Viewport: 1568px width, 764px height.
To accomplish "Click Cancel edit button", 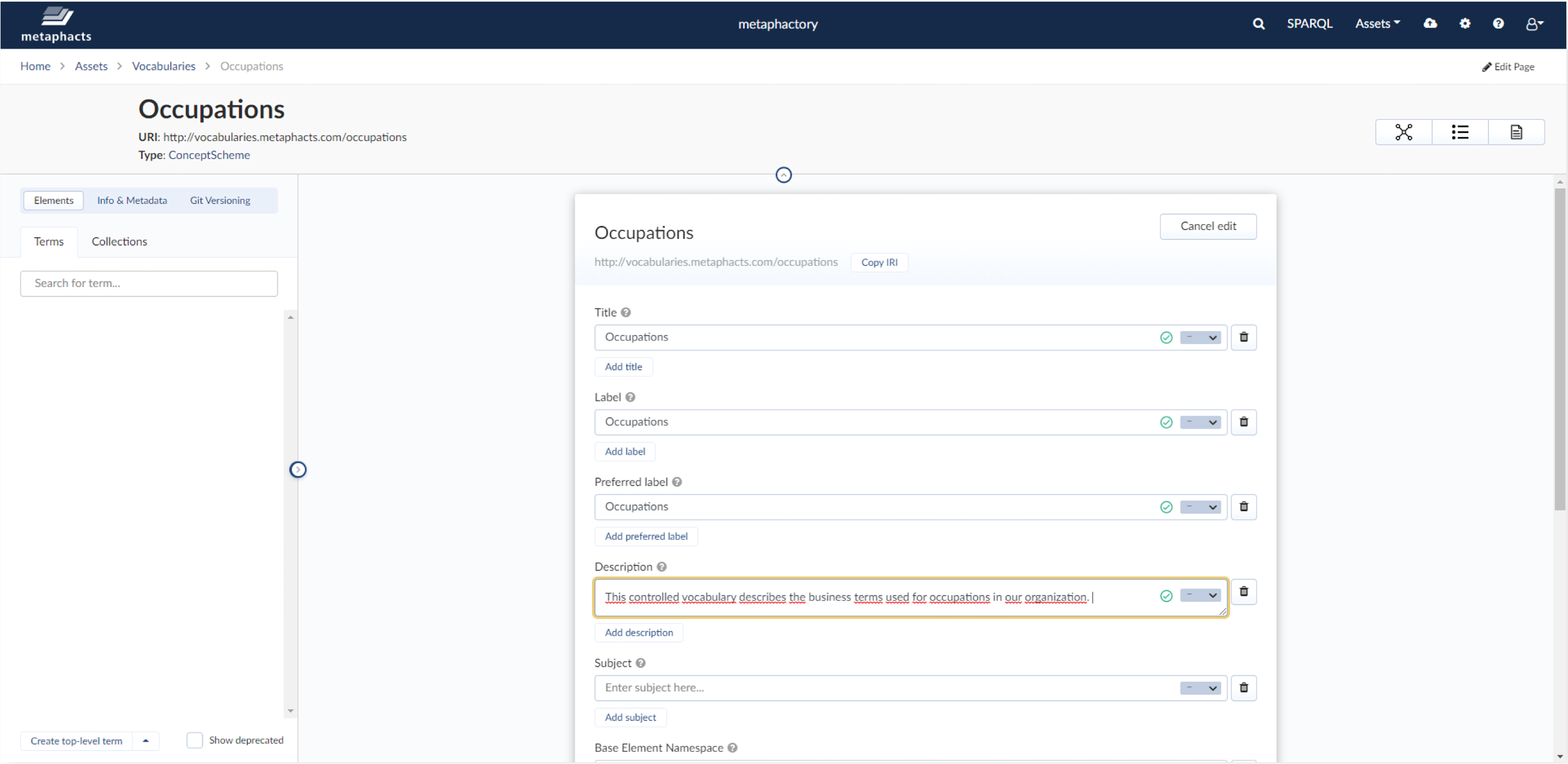I will pyautogui.click(x=1208, y=226).
